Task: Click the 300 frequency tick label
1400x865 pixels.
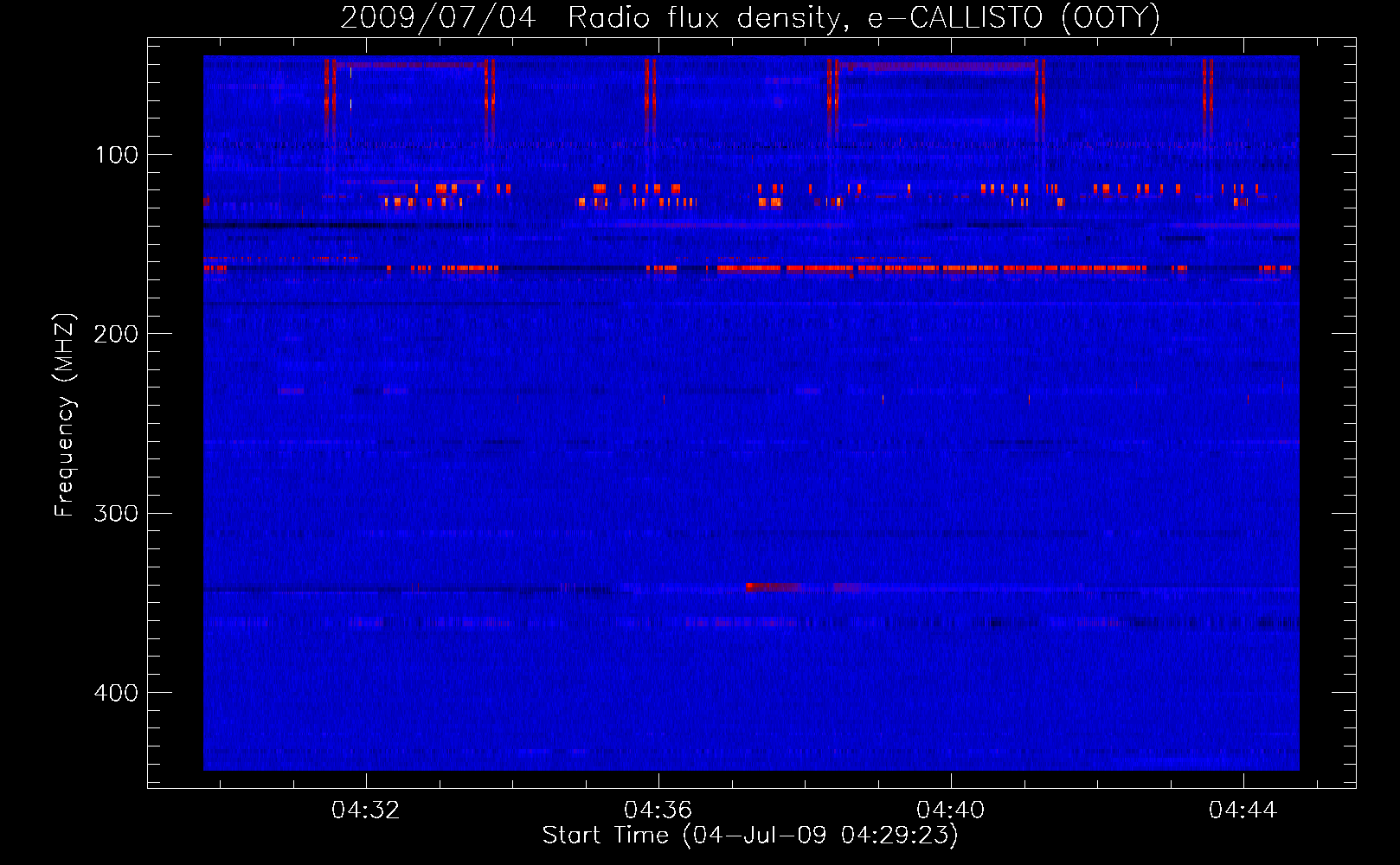Action: 115,514
